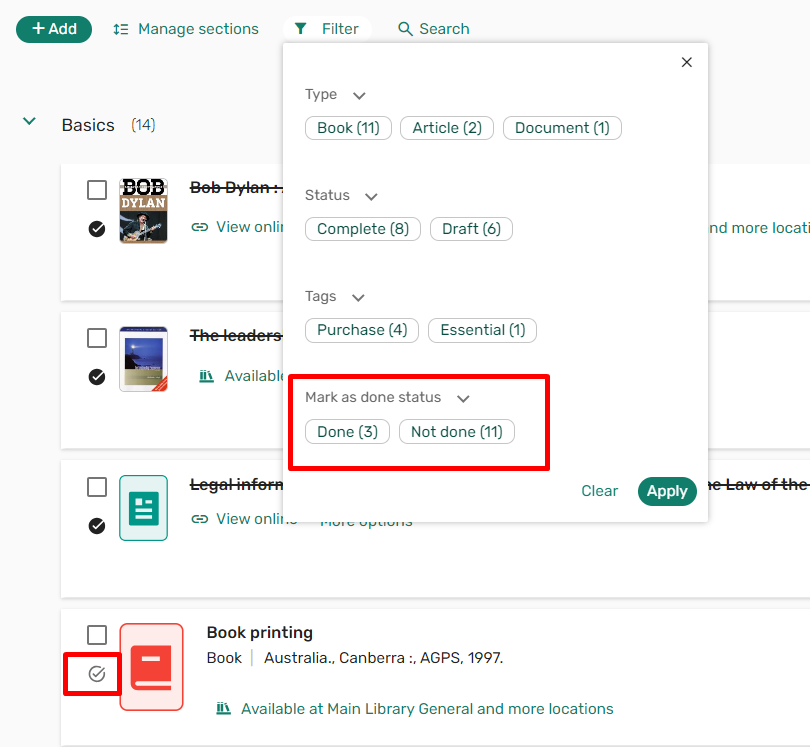Viewport: 810px width, 747px height.
Task: Toggle done checkmark on Bob Dylan item
Action: (x=97, y=228)
